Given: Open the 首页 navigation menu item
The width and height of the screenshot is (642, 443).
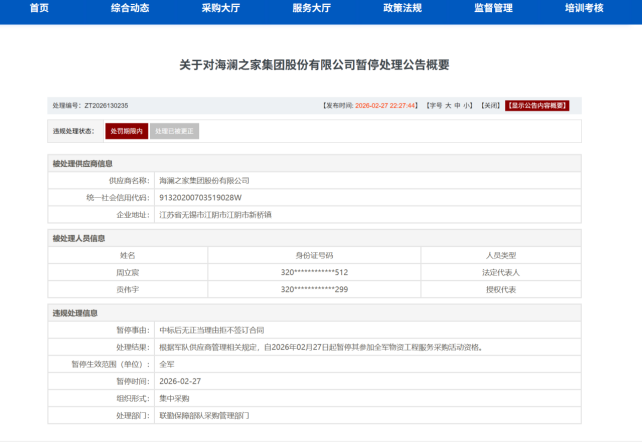Looking at the screenshot, I should (39, 8).
